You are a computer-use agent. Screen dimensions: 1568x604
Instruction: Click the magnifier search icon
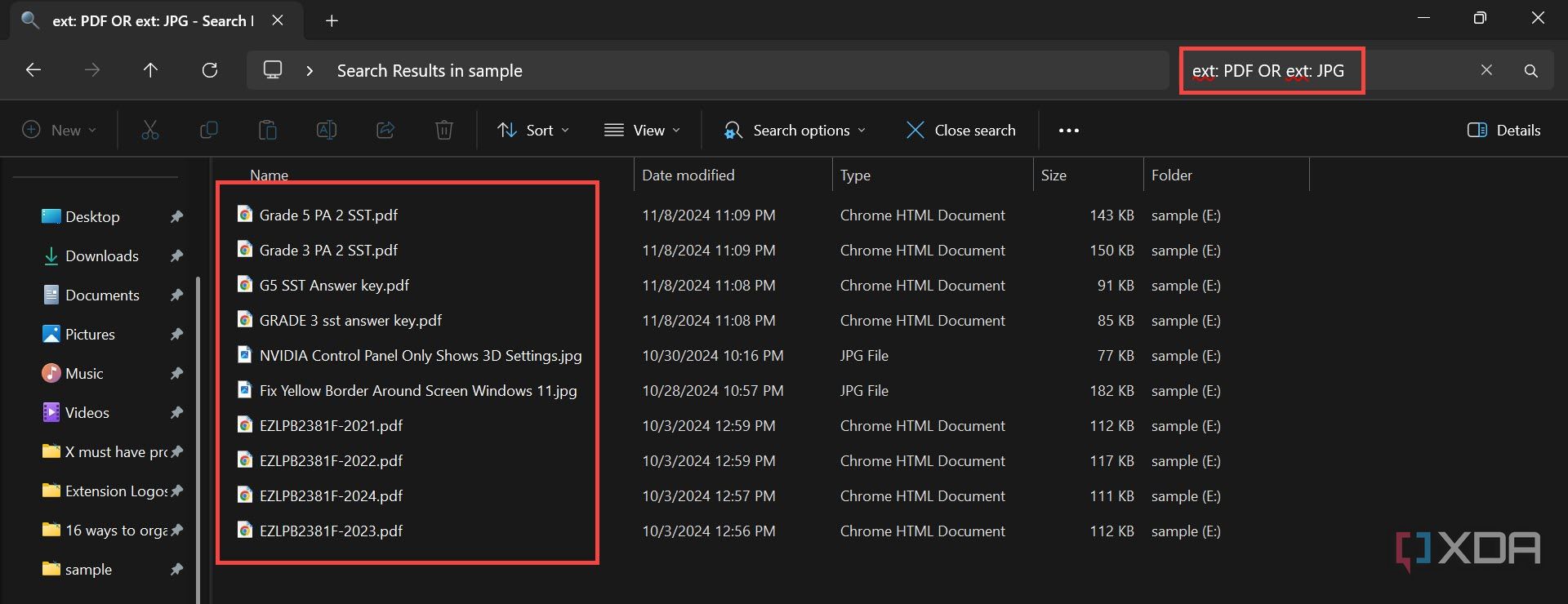1531,71
